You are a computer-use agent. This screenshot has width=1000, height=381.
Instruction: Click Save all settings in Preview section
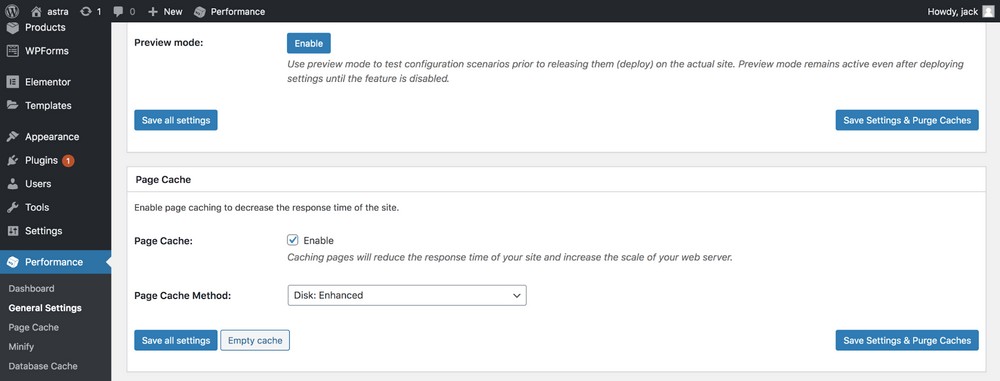[176, 120]
